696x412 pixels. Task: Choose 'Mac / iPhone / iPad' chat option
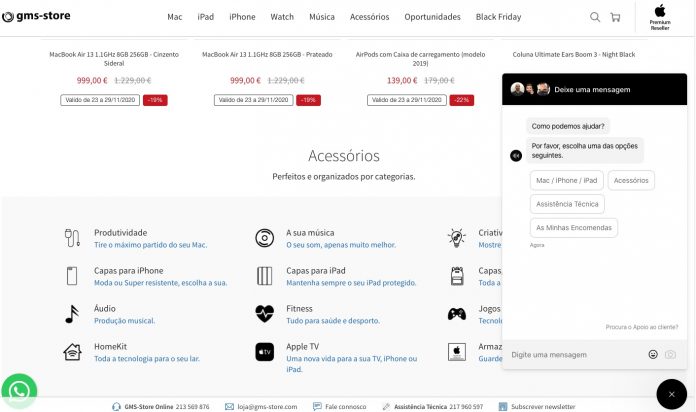pyautogui.click(x=566, y=180)
